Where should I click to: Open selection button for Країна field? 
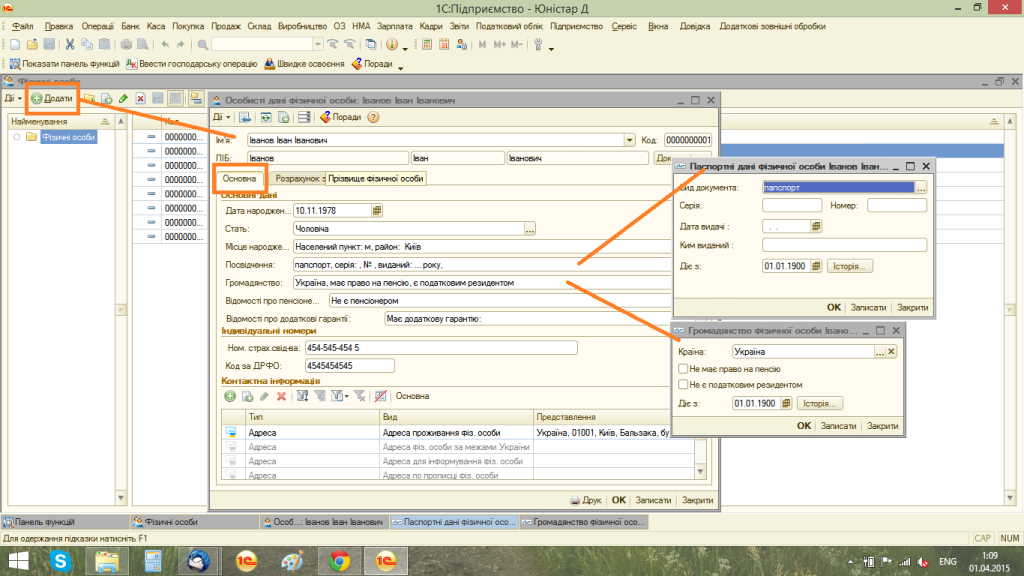point(880,352)
